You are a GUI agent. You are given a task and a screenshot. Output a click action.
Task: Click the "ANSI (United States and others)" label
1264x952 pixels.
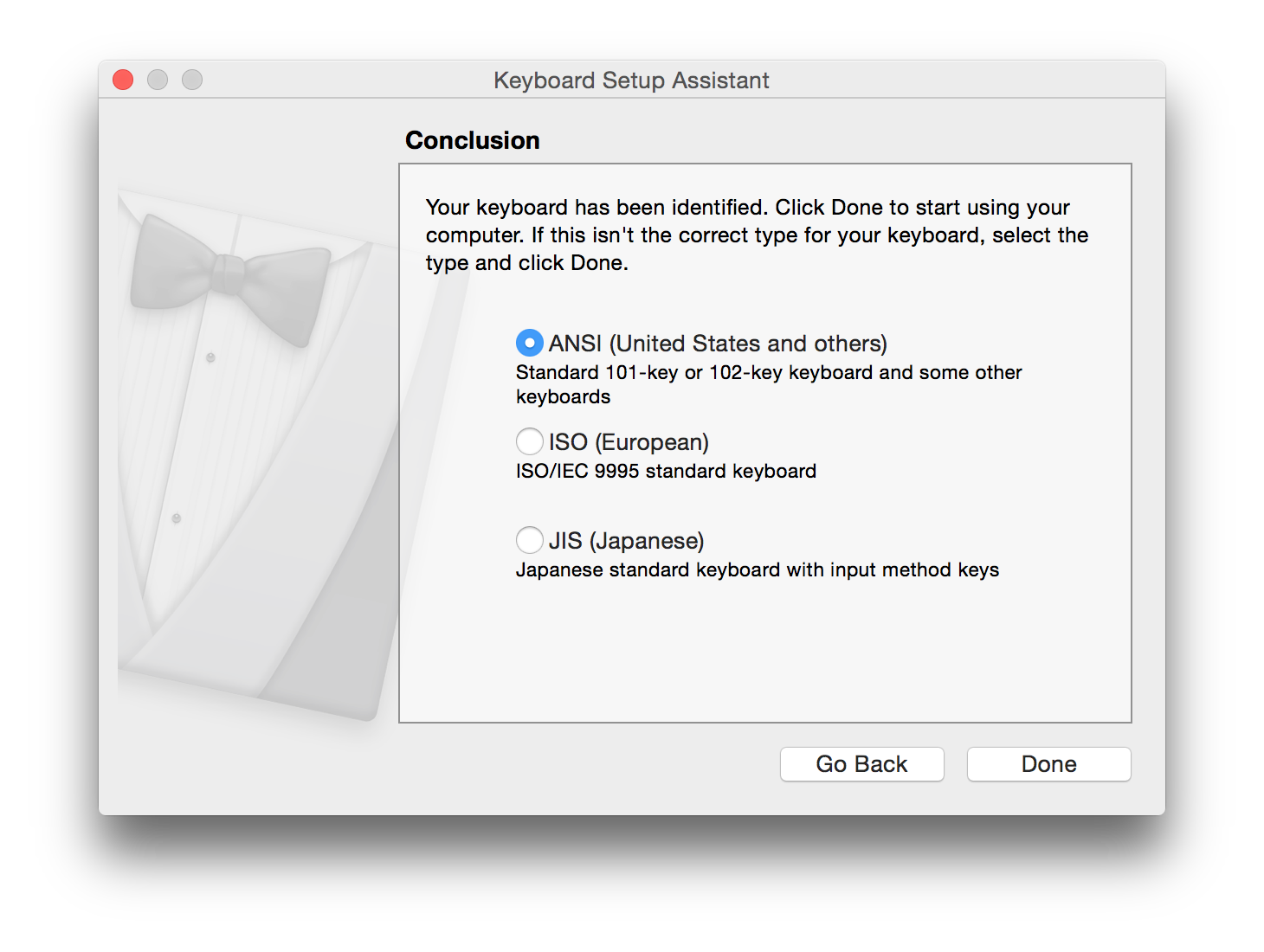pos(718,344)
